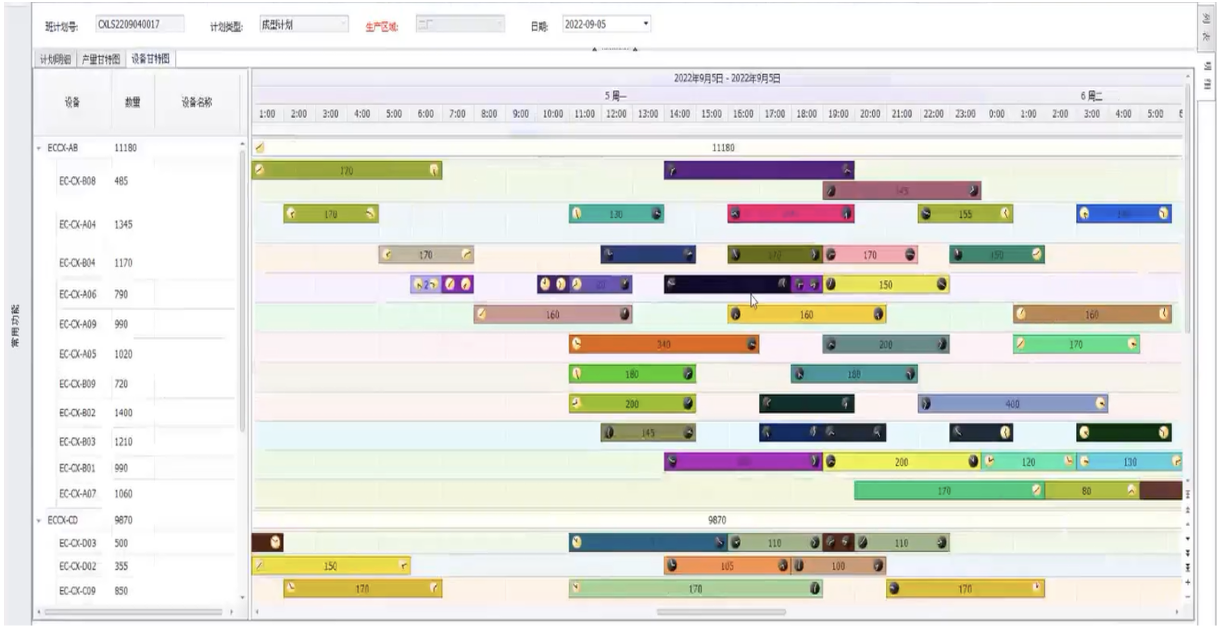Click end clock icon of olive 170 bar in EC-CX-B08 row

[x=434, y=170]
